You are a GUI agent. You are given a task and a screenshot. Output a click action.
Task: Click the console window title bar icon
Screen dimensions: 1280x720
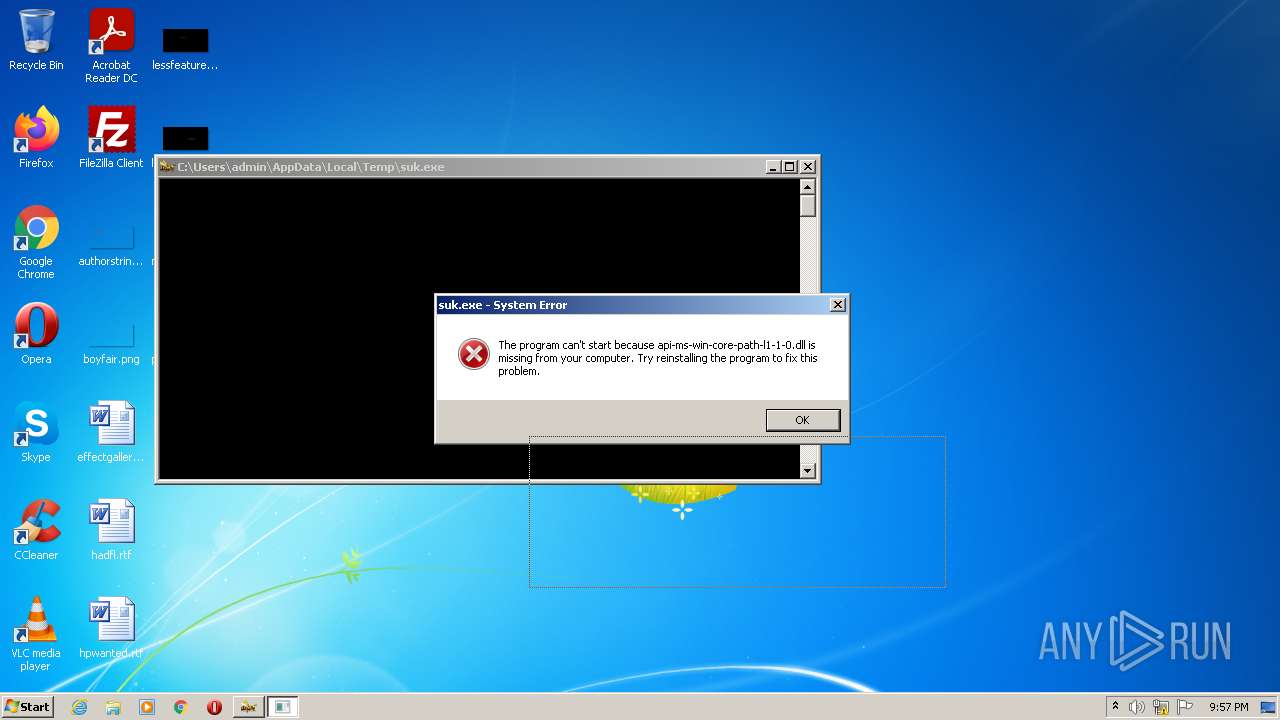point(167,167)
